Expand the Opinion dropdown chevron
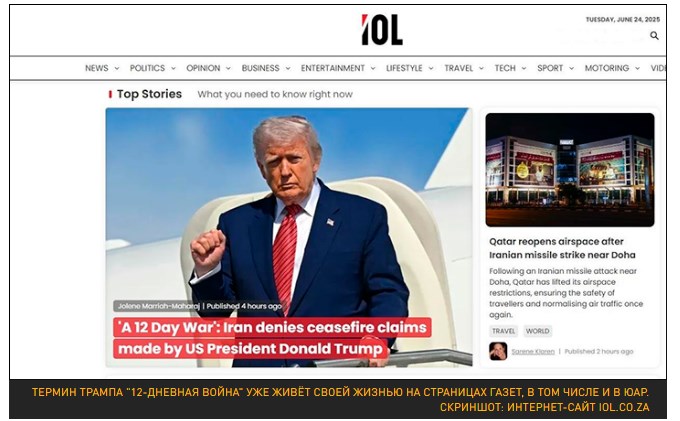 (228, 69)
